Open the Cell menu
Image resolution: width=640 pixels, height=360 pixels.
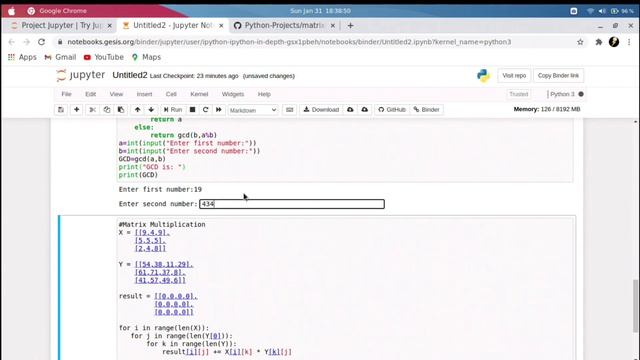point(171,94)
